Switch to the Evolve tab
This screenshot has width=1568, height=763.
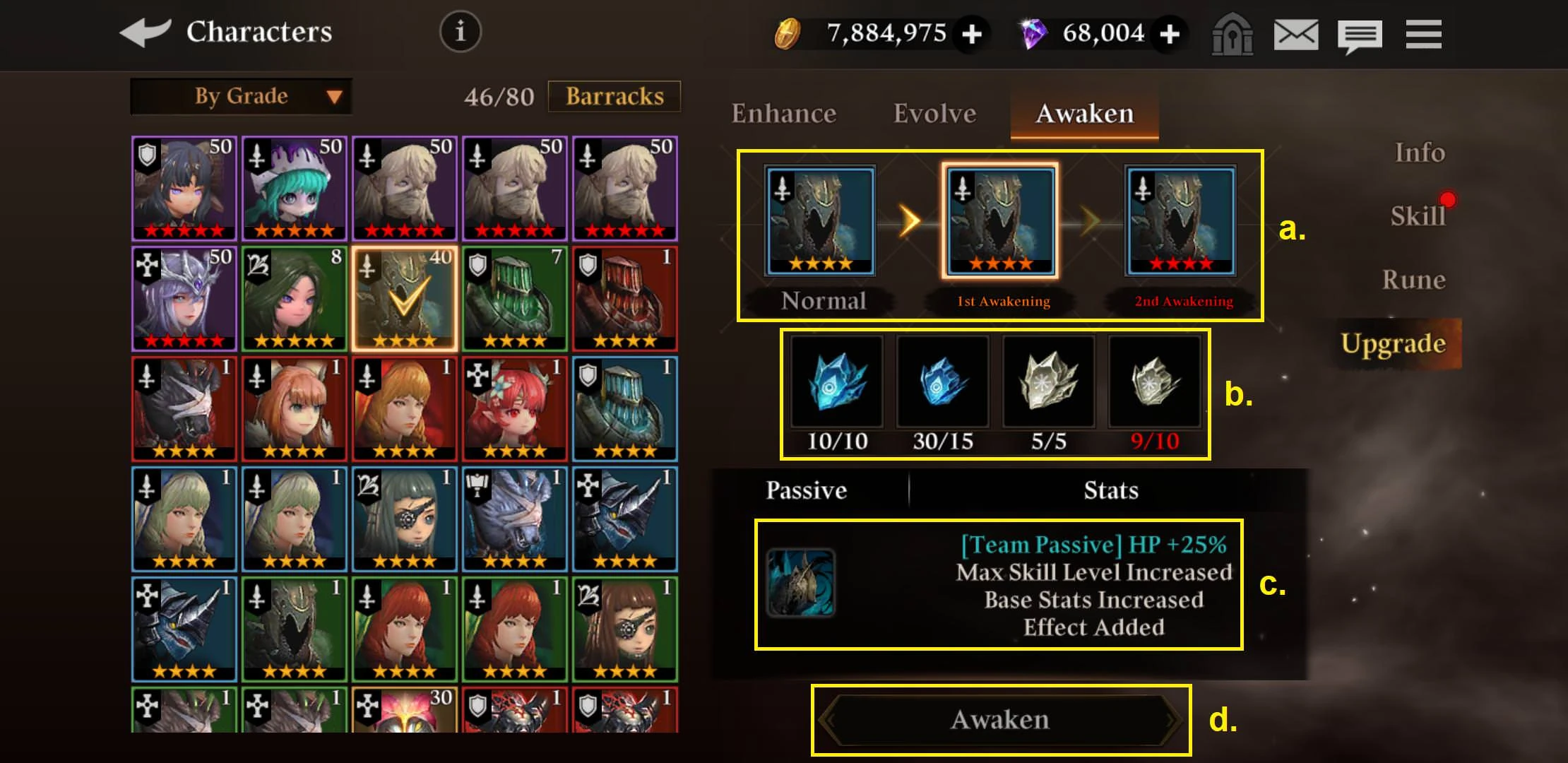click(934, 114)
